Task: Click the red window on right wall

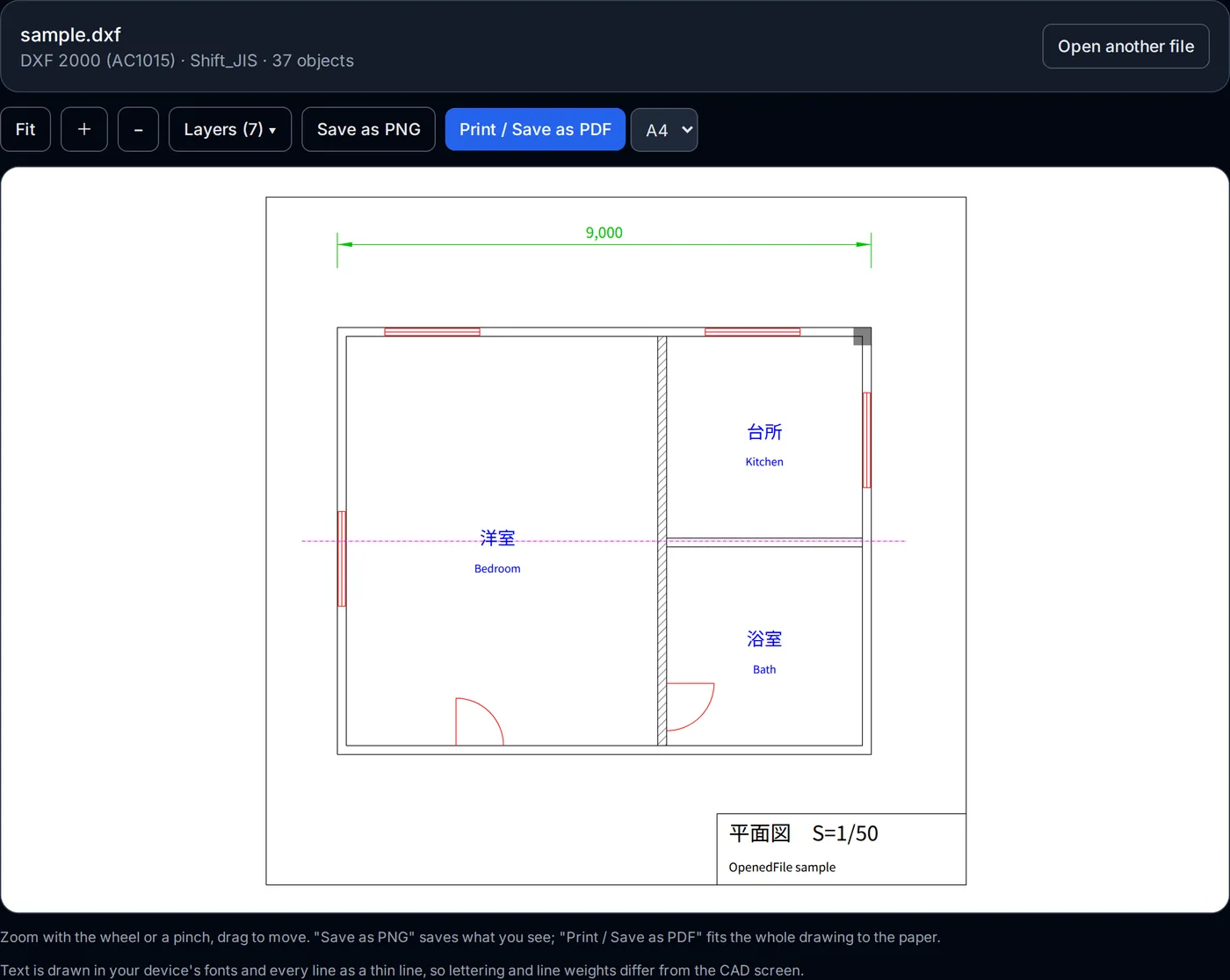Action: 866,440
